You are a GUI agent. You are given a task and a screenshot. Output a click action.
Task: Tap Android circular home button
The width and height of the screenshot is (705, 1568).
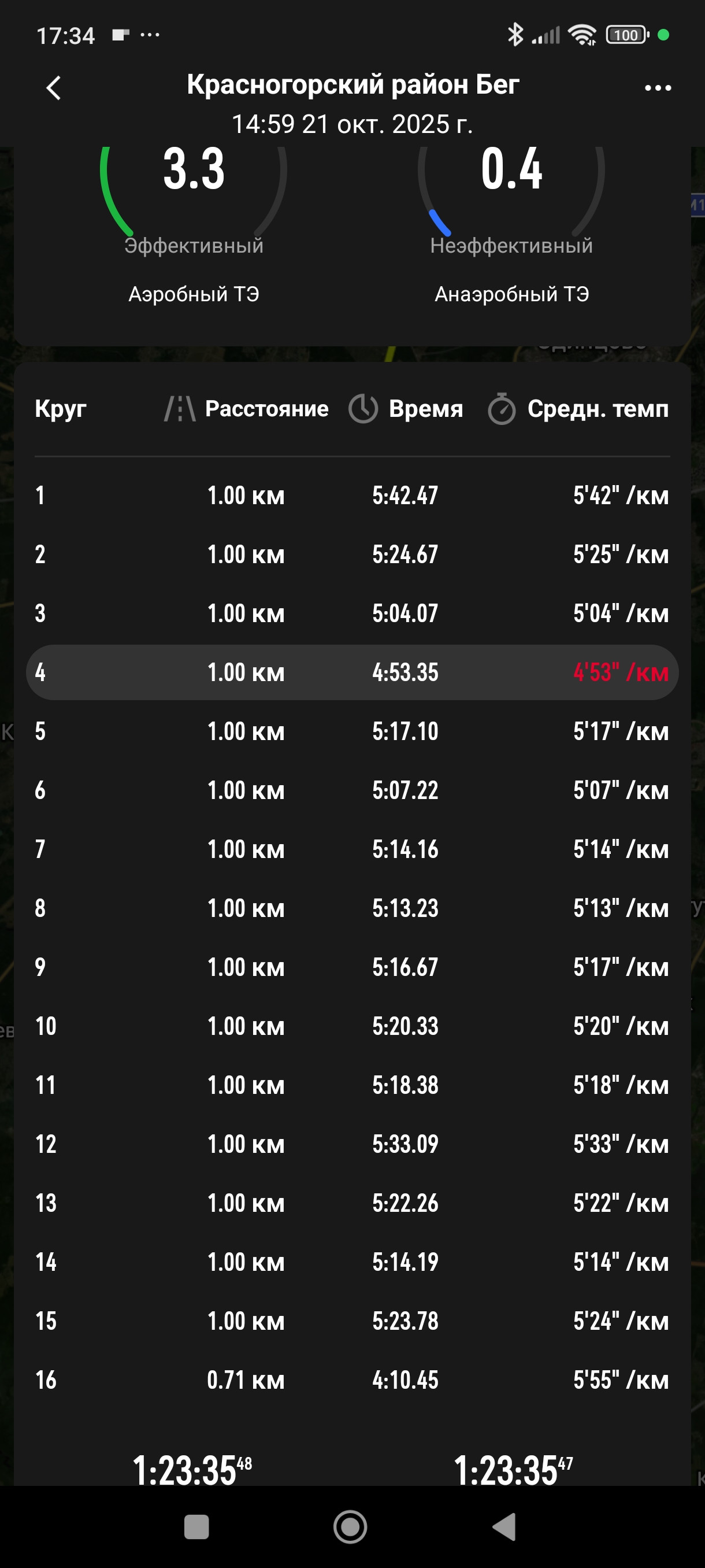350,1526
